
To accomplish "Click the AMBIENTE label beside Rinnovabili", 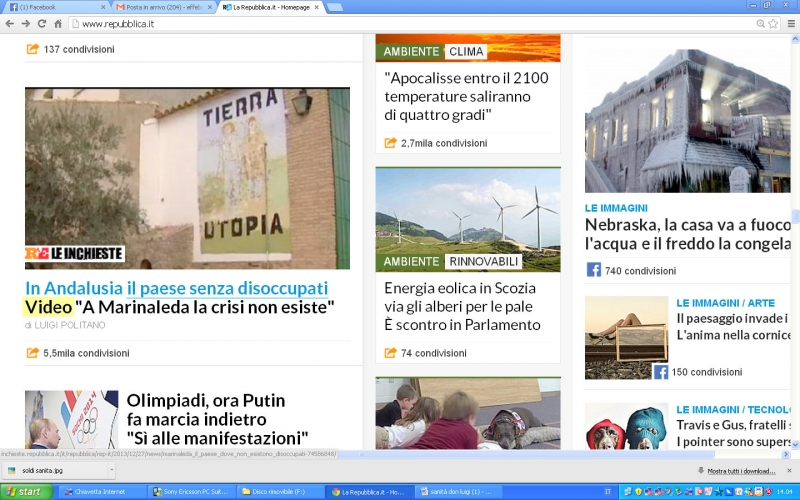I will [x=411, y=262].
